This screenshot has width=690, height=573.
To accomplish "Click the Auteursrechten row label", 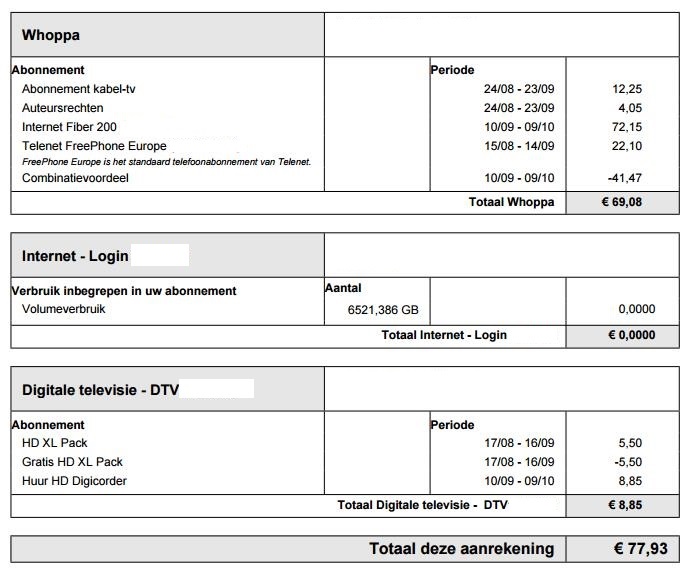I will (62, 108).
